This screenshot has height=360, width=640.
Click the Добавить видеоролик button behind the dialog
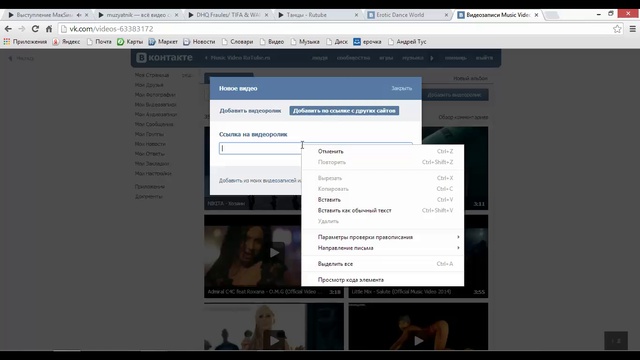click(454, 95)
